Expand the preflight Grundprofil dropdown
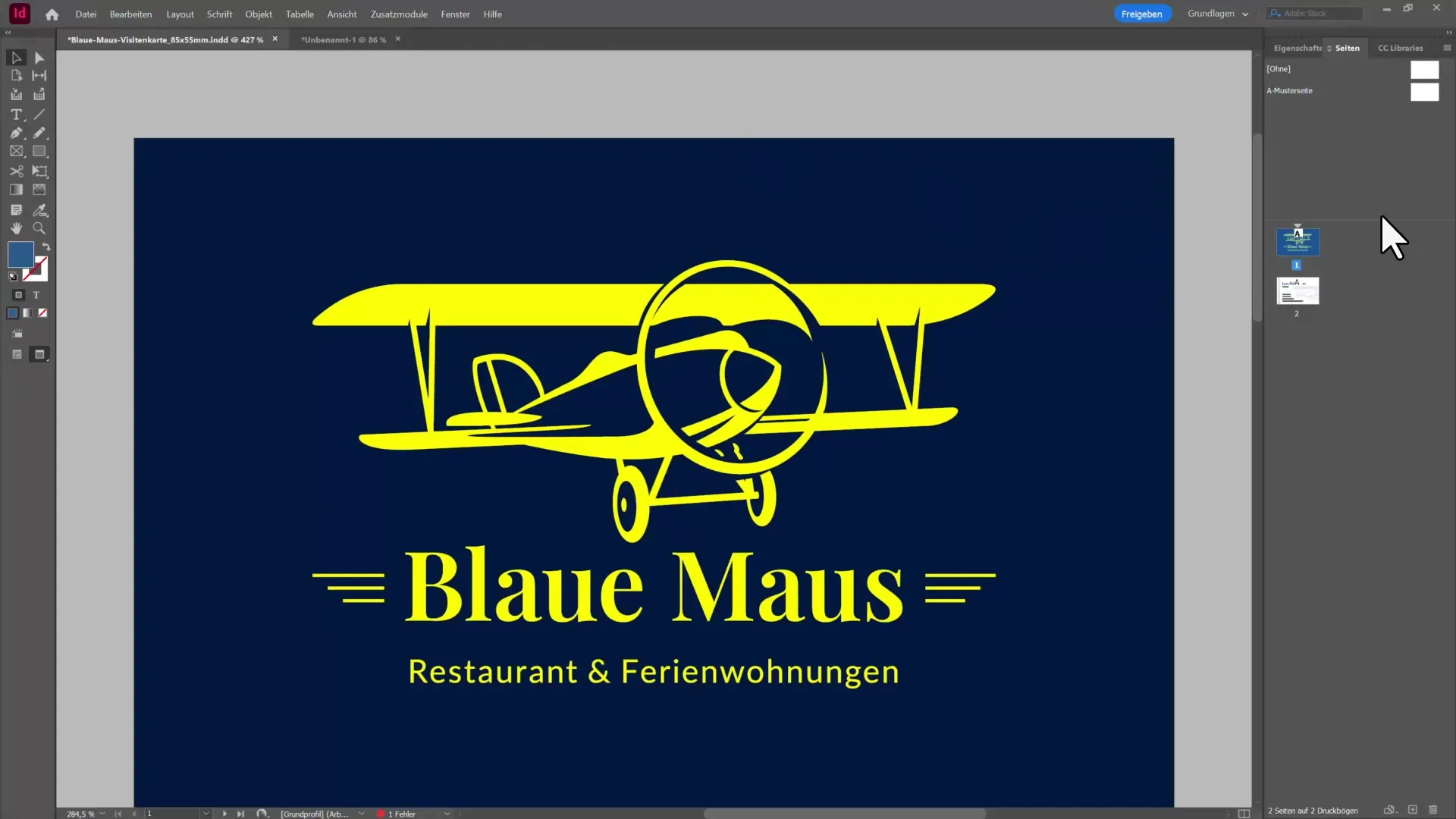1456x819 pixels. point(361,814)
